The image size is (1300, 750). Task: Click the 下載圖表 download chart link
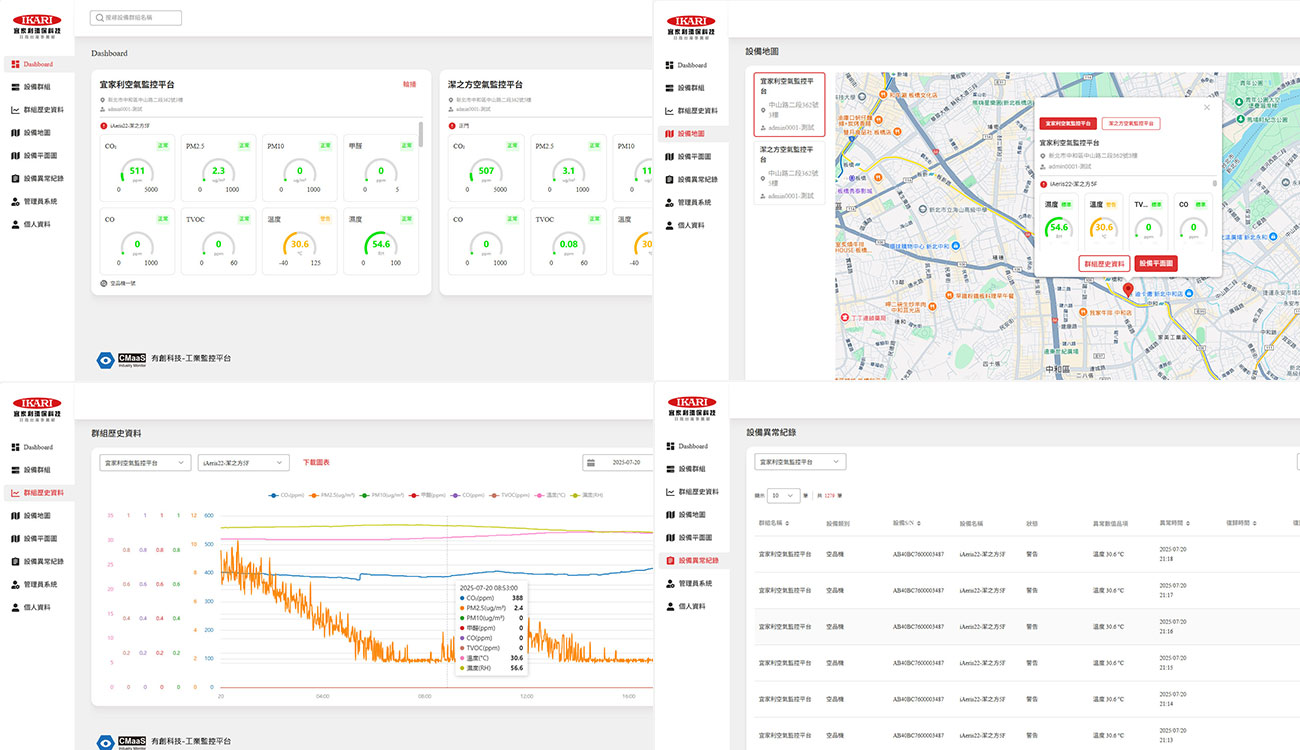[316, 463]
